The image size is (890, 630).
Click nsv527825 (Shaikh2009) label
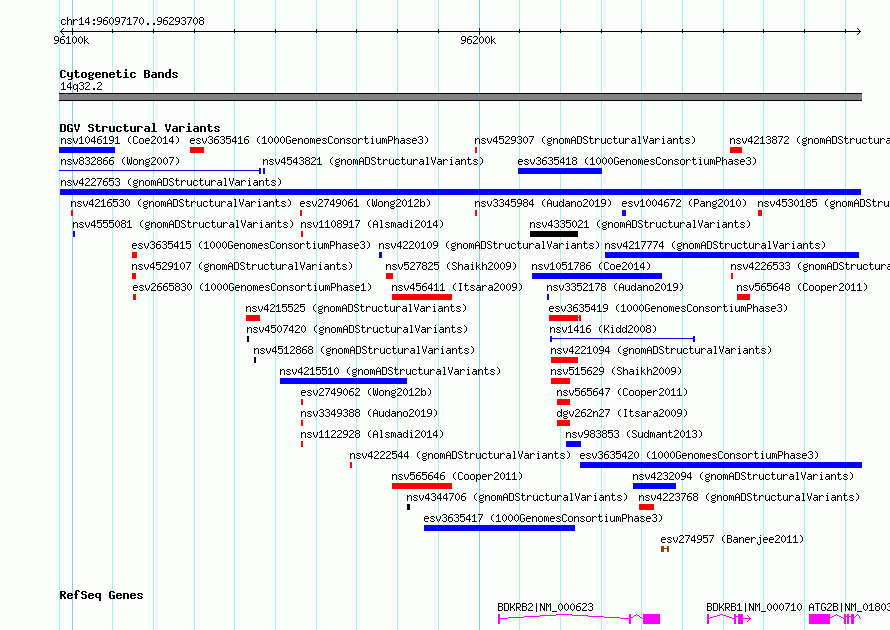(x=451, y=266)
